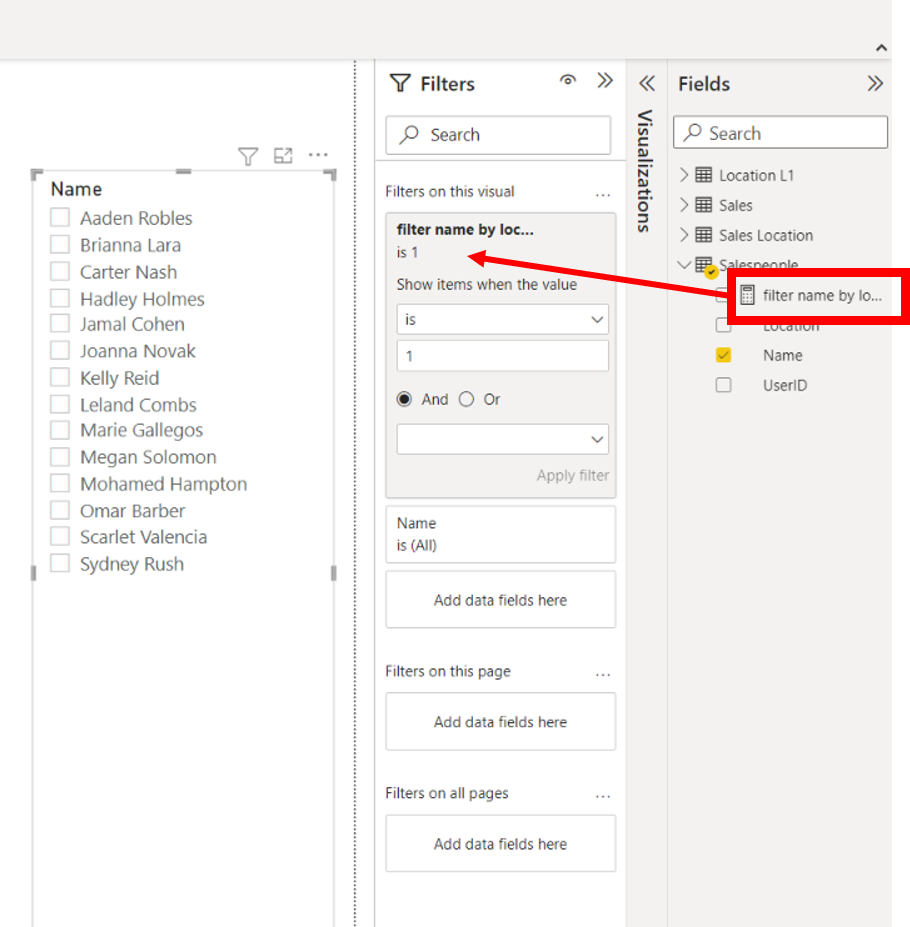Select the Or radio button

tap(467, 399)
